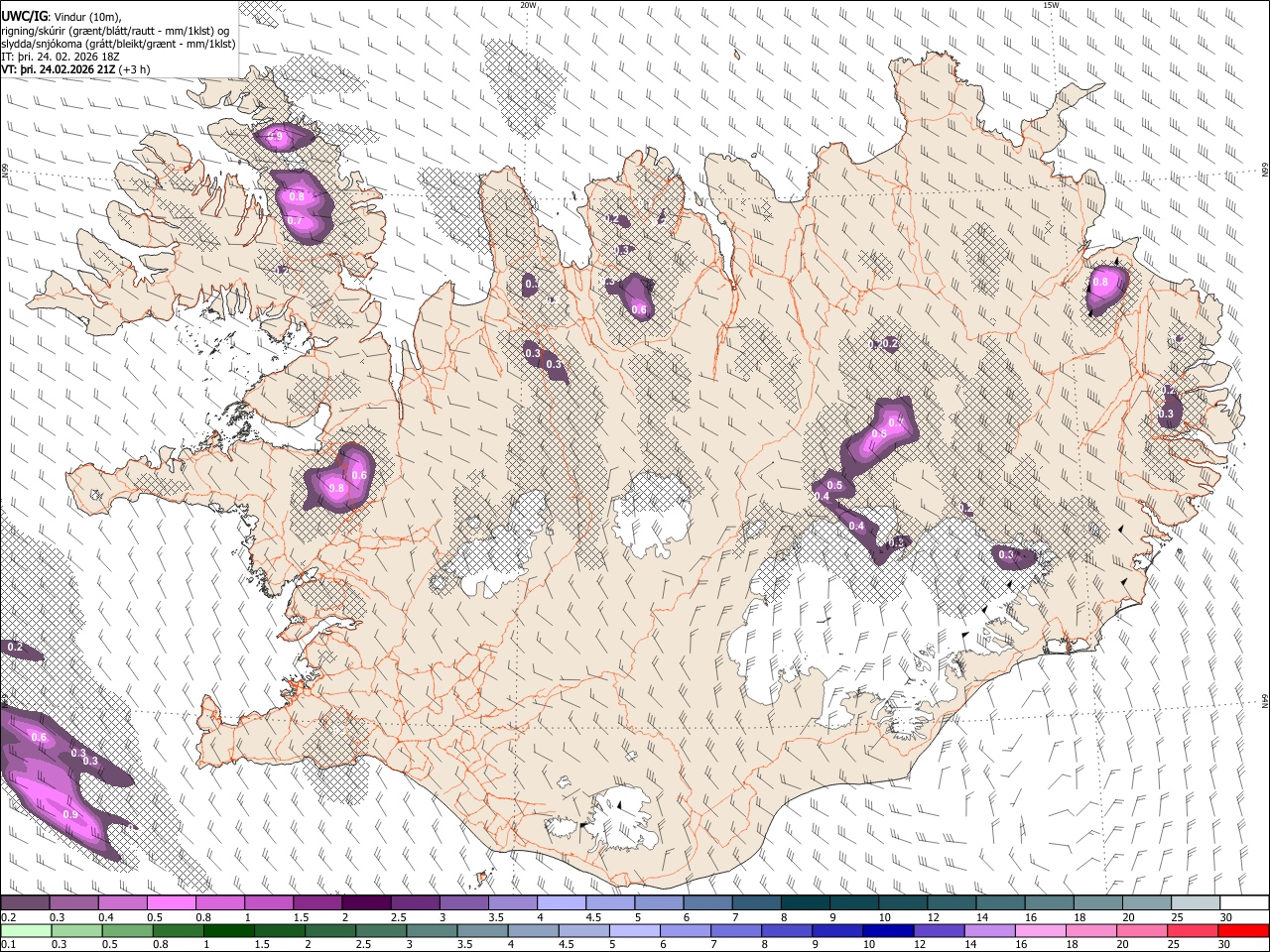Click the violet 12–14 swatch, lower legend row
1270x952 pixels.
[939, 930]
